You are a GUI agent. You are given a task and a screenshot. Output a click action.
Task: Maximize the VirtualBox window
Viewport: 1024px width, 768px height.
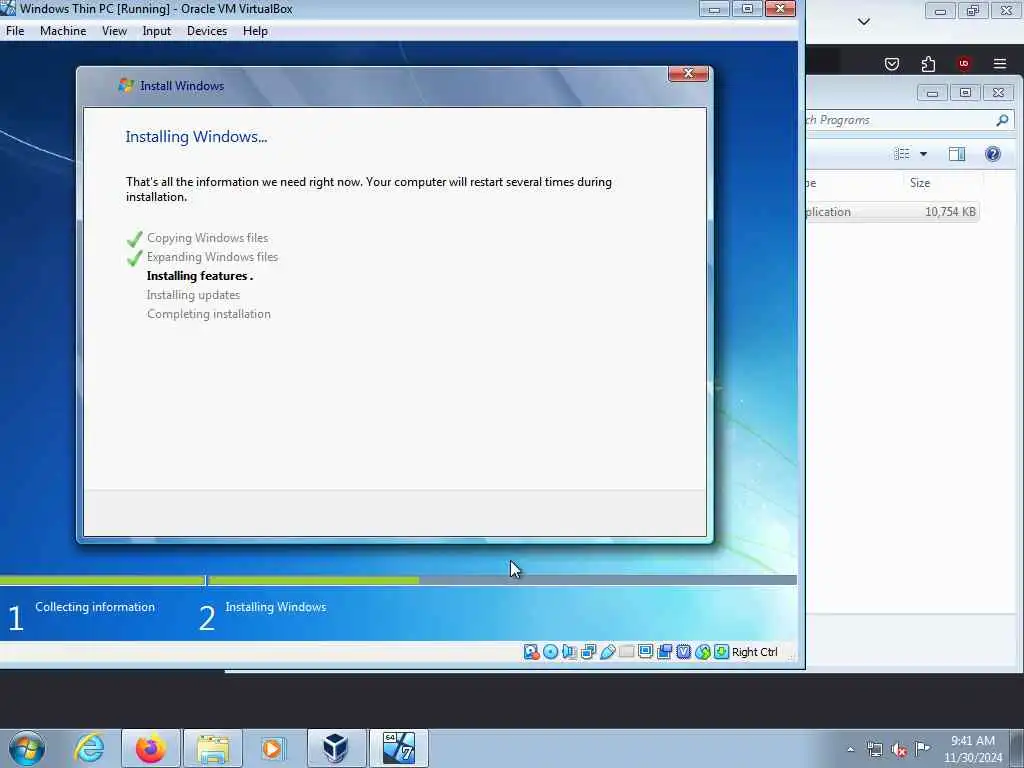[x=746, y=8]
